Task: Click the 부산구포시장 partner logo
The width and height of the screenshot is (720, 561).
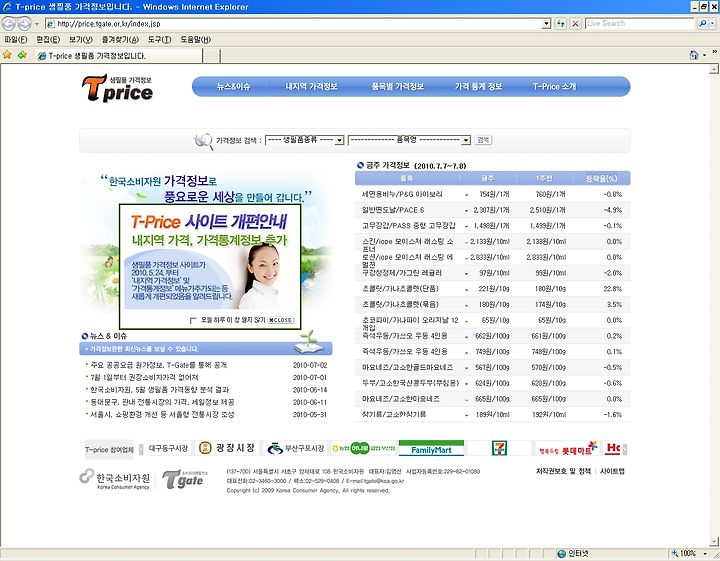Action: point(296,448)
